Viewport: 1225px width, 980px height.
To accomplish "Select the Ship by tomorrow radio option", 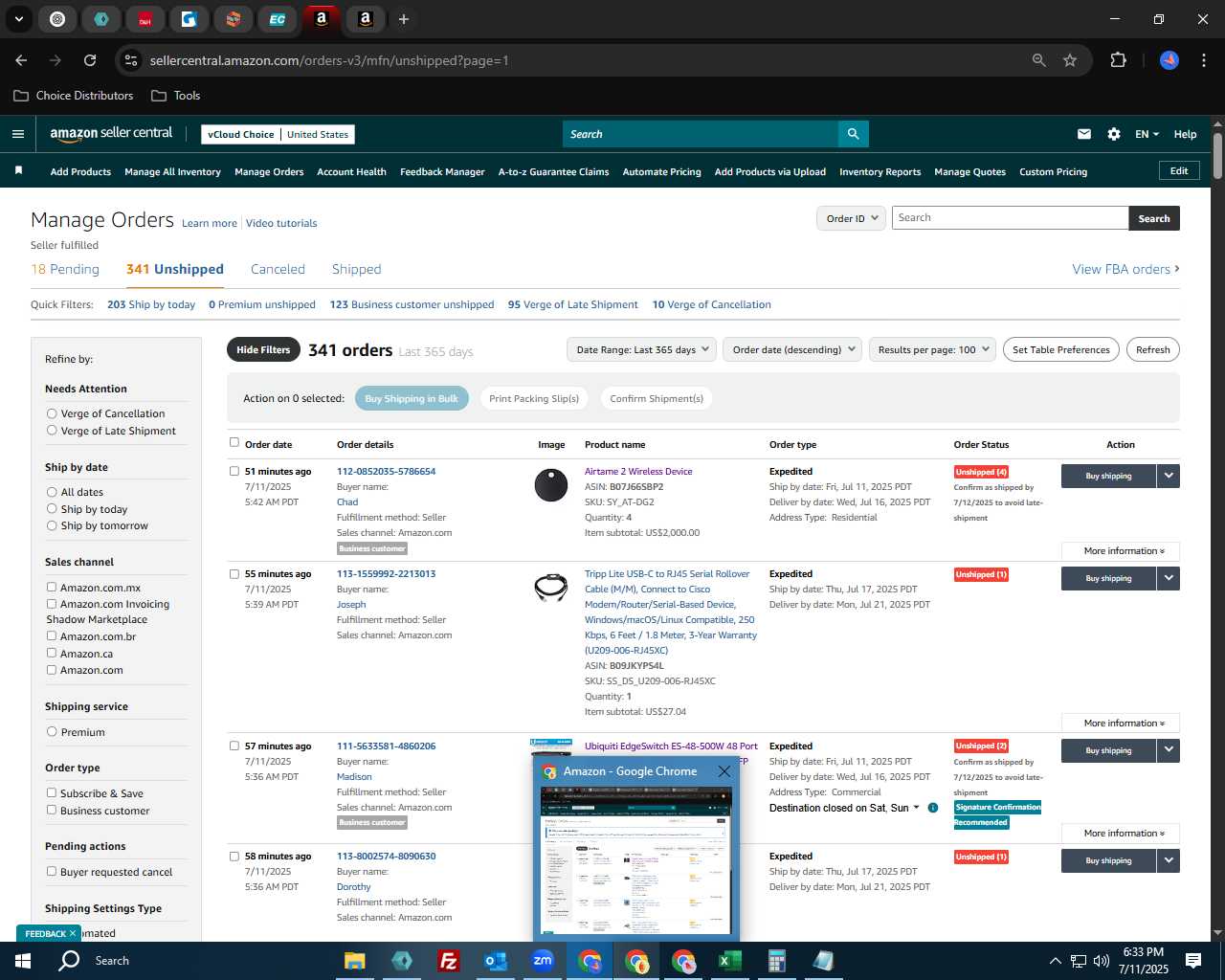I will (52, 525).
